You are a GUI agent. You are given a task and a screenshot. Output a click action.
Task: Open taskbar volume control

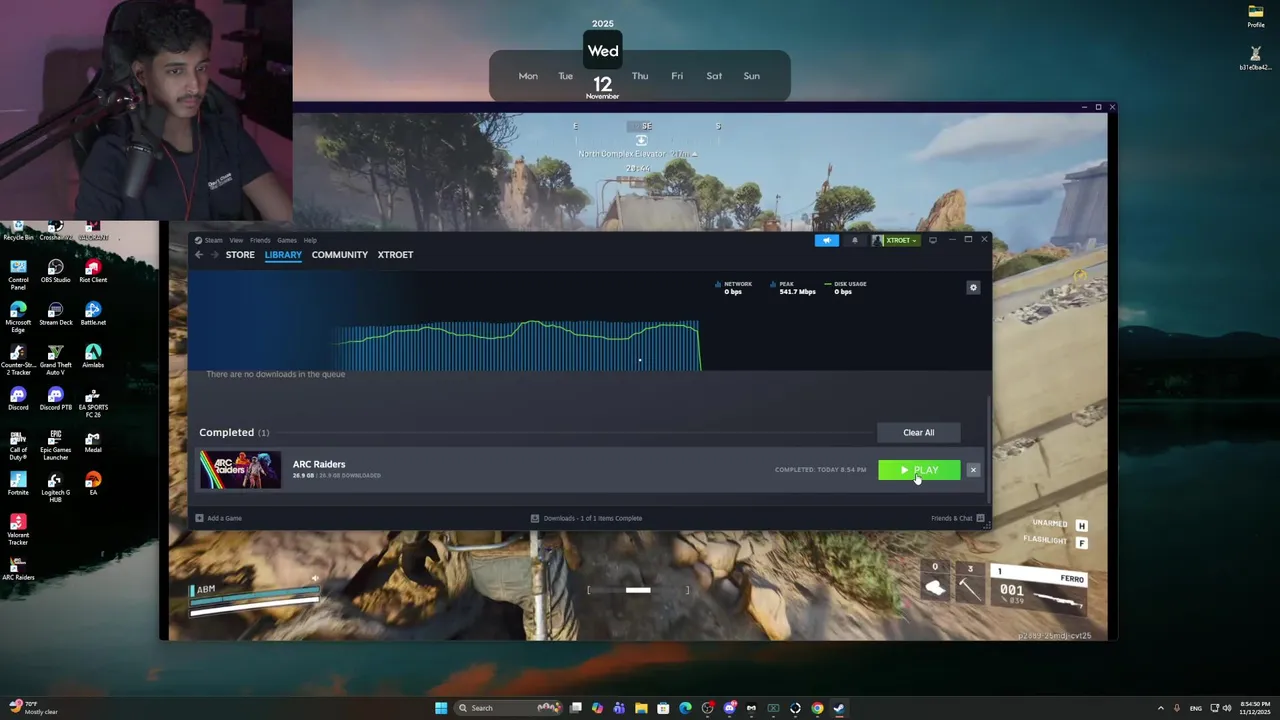(1227, 708)
